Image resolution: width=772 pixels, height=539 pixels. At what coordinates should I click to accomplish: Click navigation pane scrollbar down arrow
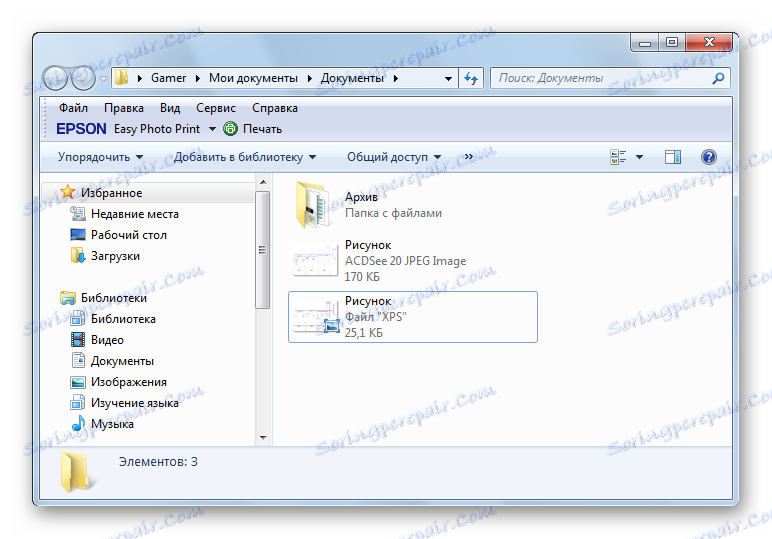(x=263, y=438)
